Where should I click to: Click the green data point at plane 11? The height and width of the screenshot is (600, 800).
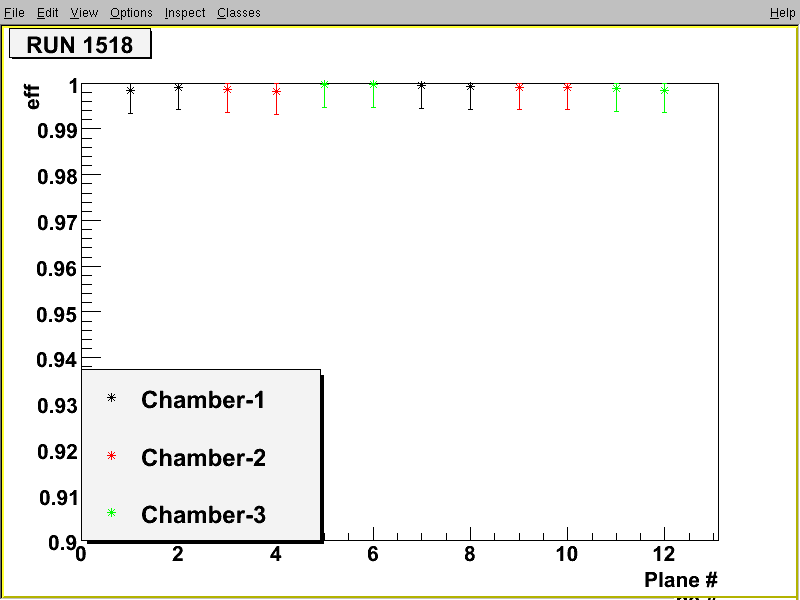(x=616, y=88)
